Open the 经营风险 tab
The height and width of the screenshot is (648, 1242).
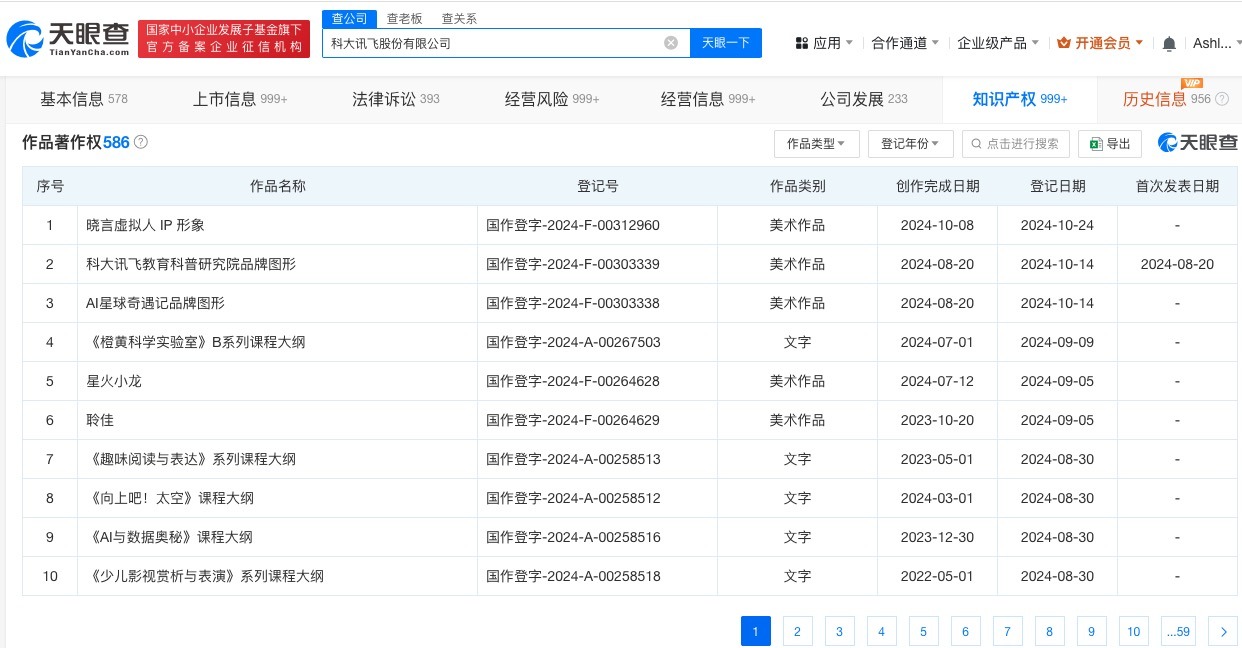[552, 99]
